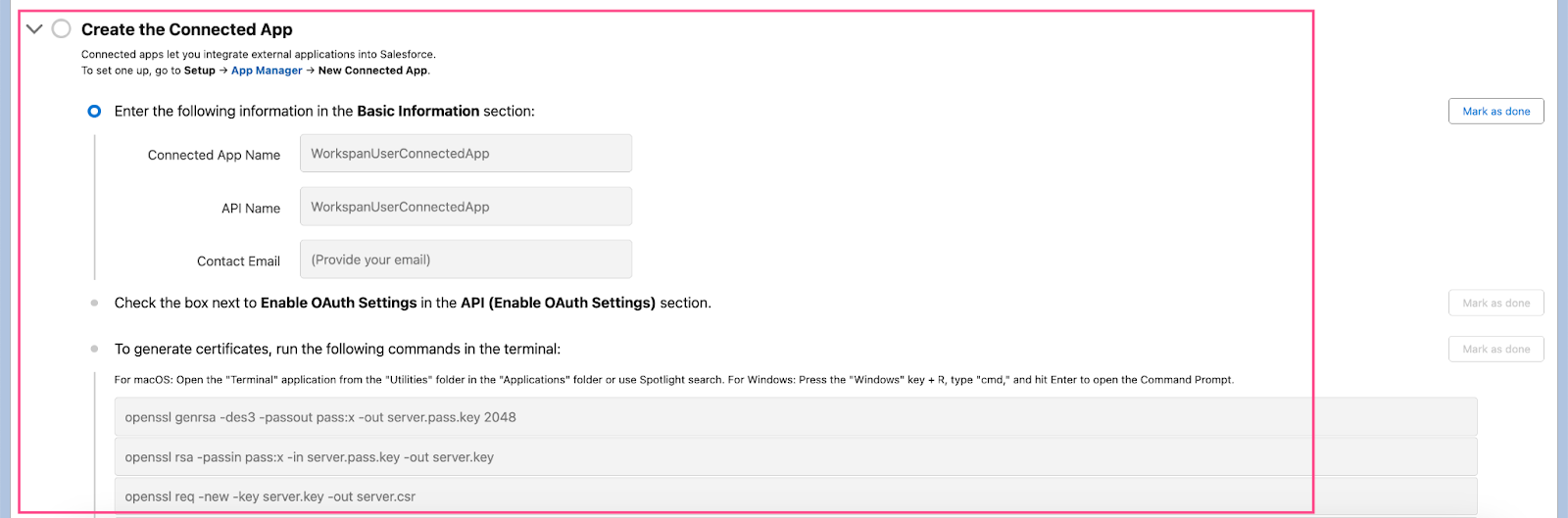Screen dimensions: 1568x518
Task: Click the Connected App Name label
Action: (x=214, y=155)
